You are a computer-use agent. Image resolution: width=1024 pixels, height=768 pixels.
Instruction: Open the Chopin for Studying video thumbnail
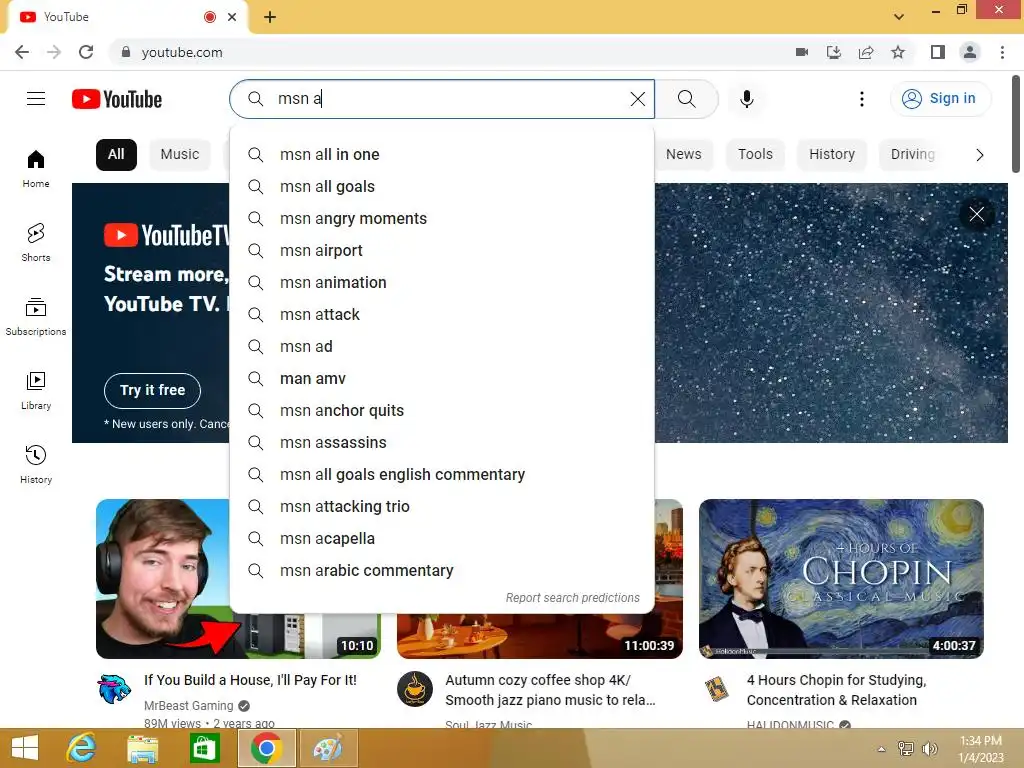click(x=841, y=579)
